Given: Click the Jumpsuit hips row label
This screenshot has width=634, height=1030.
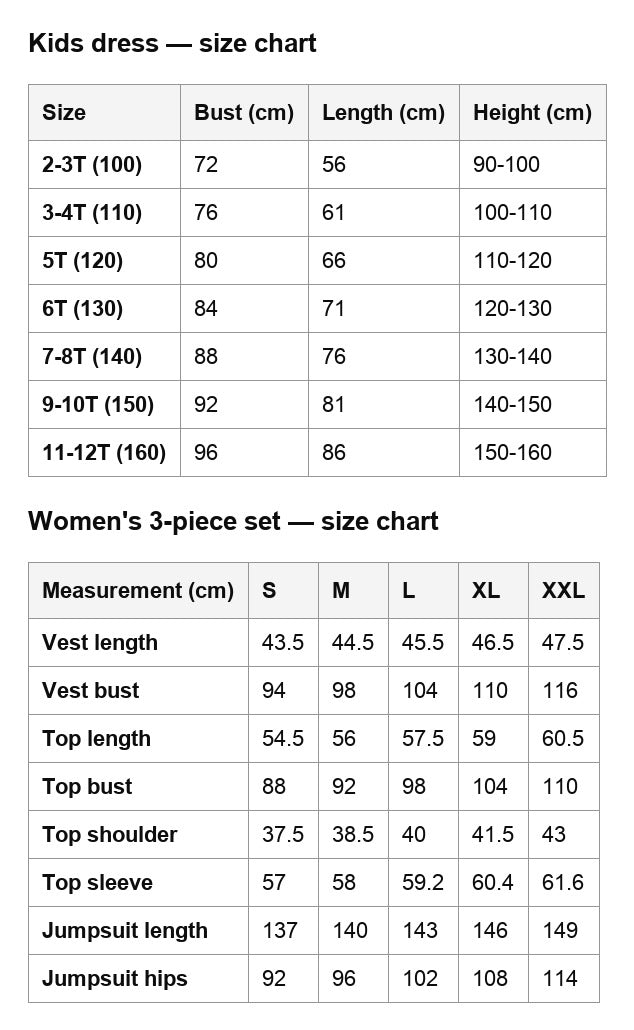Looking at the screenshot, I should pyautogui.click(x=115, y=978).
